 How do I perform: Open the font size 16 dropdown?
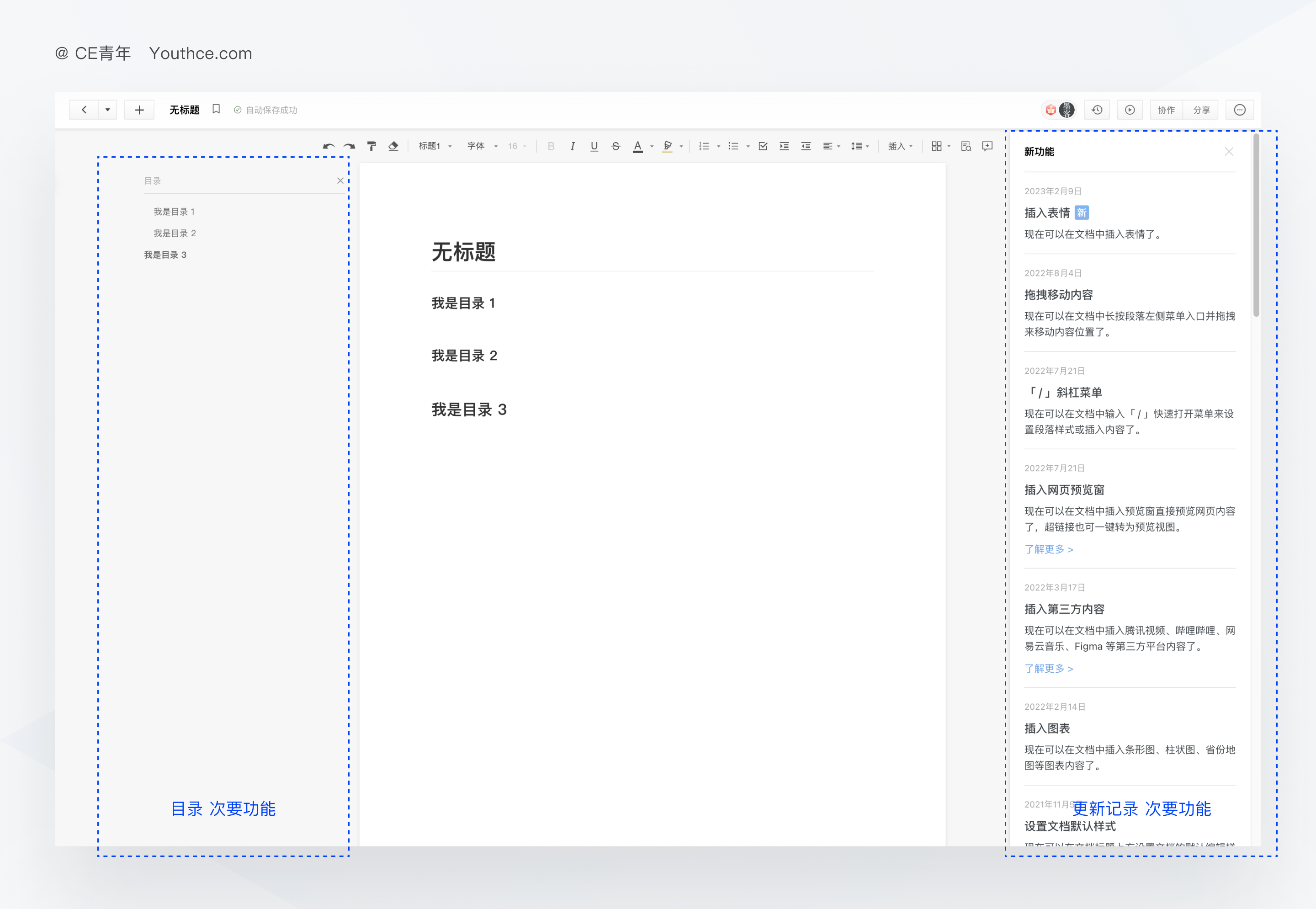click(517, 146)
